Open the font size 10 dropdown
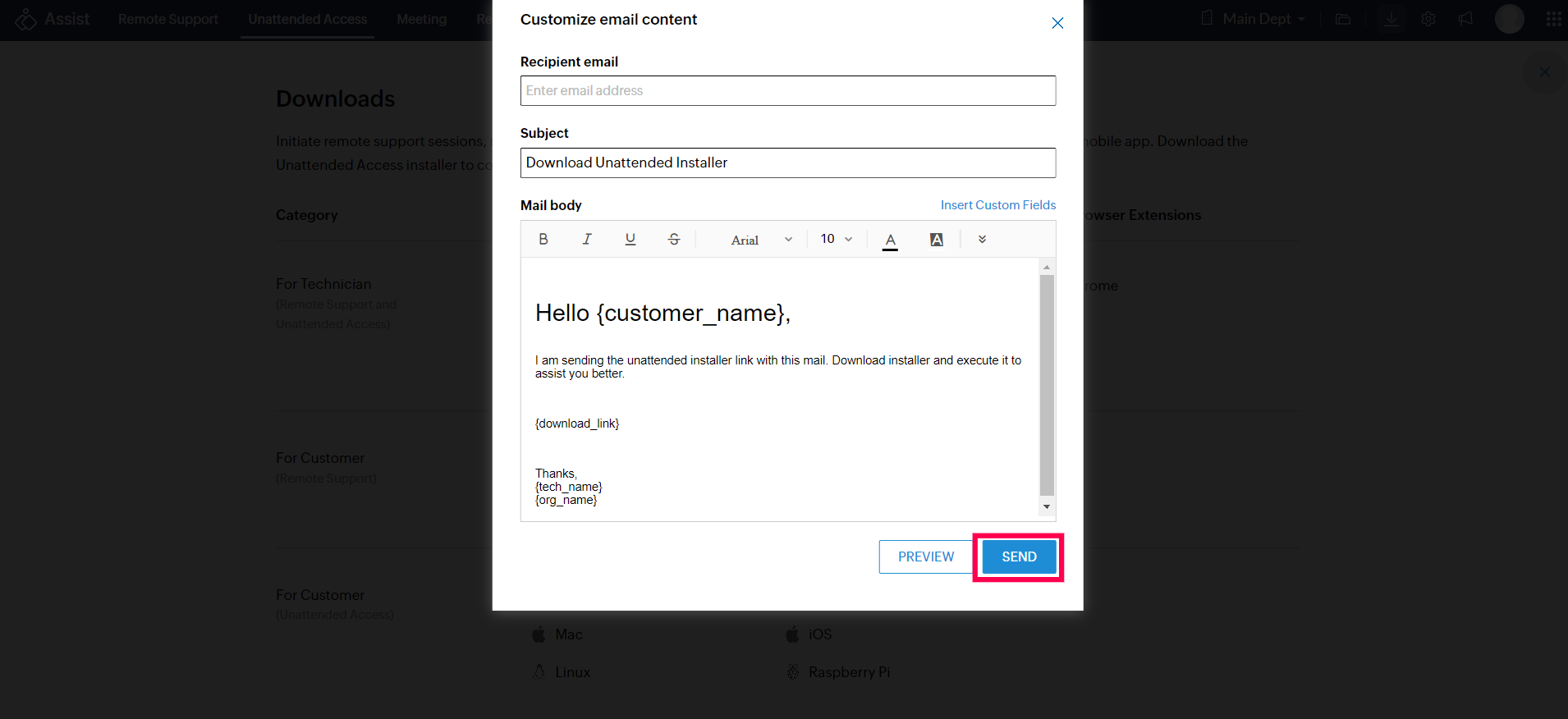This screenshot has width=1568, height=719. pyautogui.click(x=836, y=239)
